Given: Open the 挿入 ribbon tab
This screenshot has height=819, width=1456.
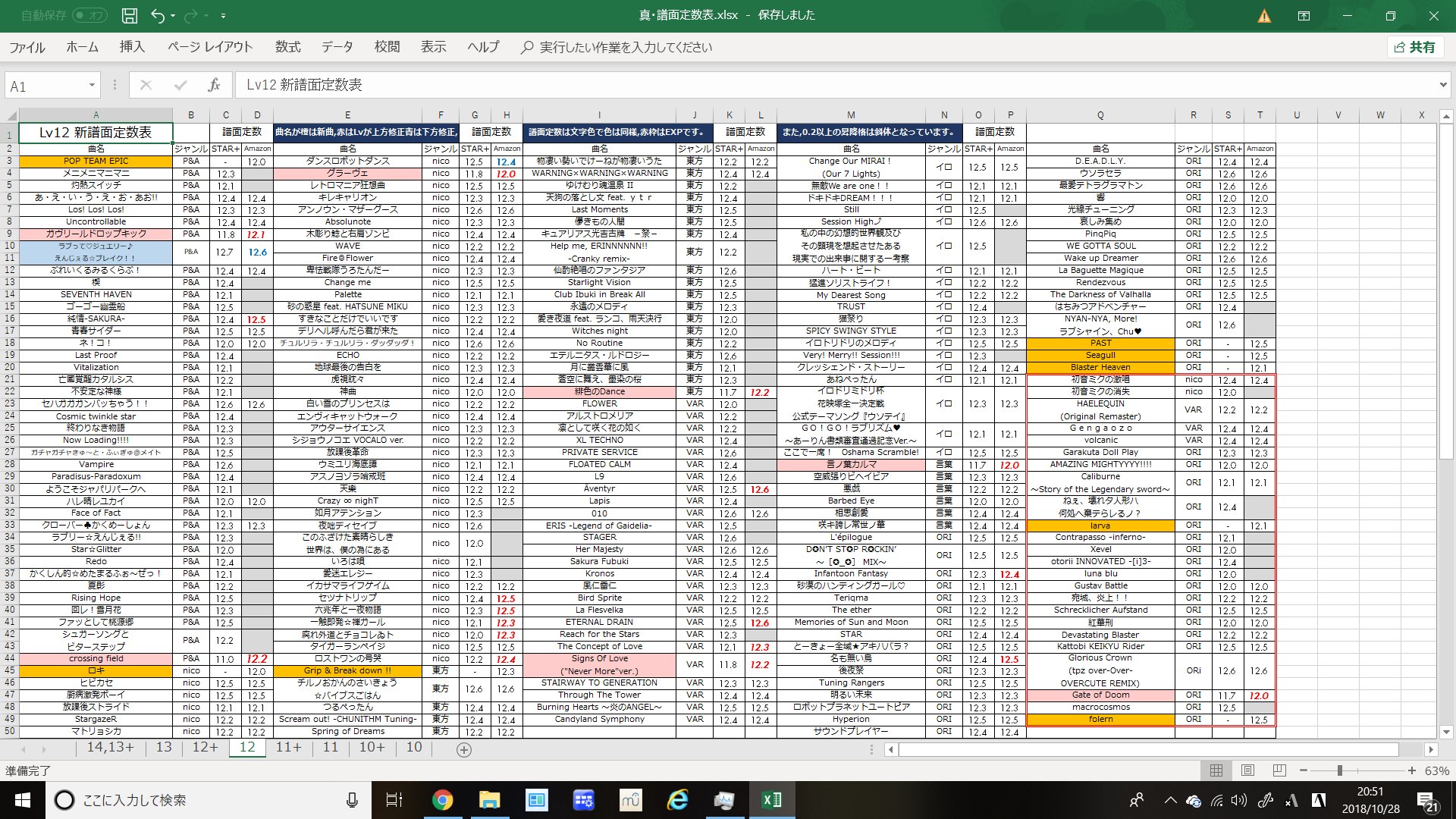Looking at the screenshot, I should [x=132, y=47].
